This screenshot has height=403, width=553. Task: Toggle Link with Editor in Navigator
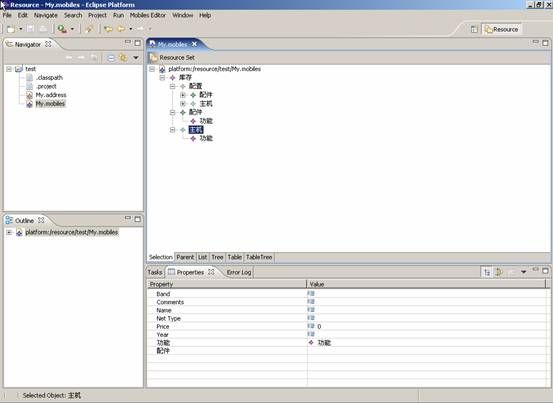coord(123,58)
